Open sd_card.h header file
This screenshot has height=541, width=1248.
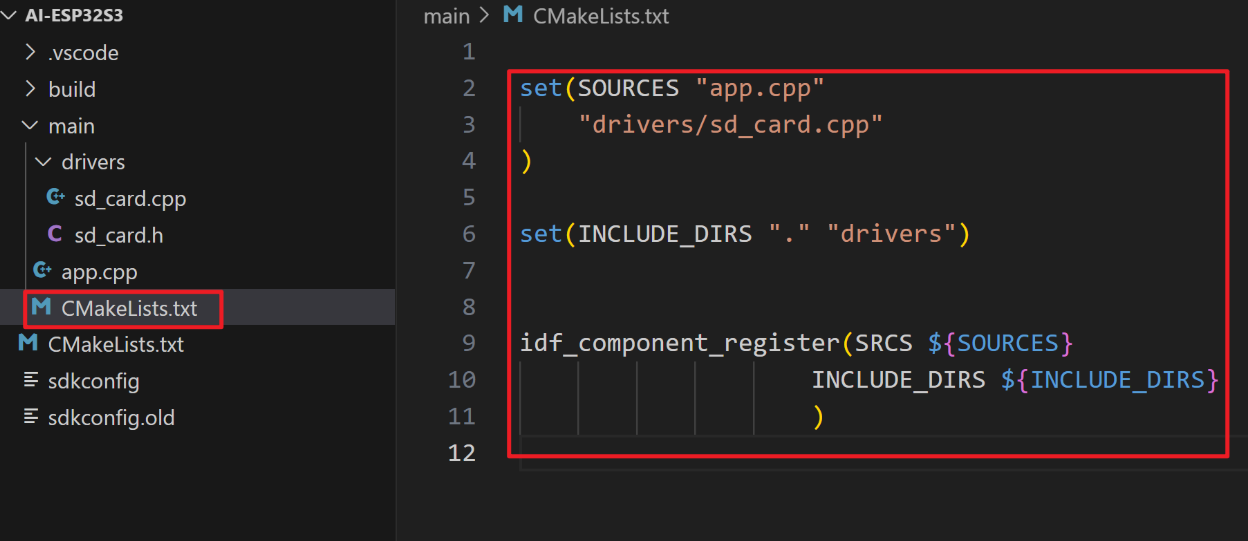(117, 235)
